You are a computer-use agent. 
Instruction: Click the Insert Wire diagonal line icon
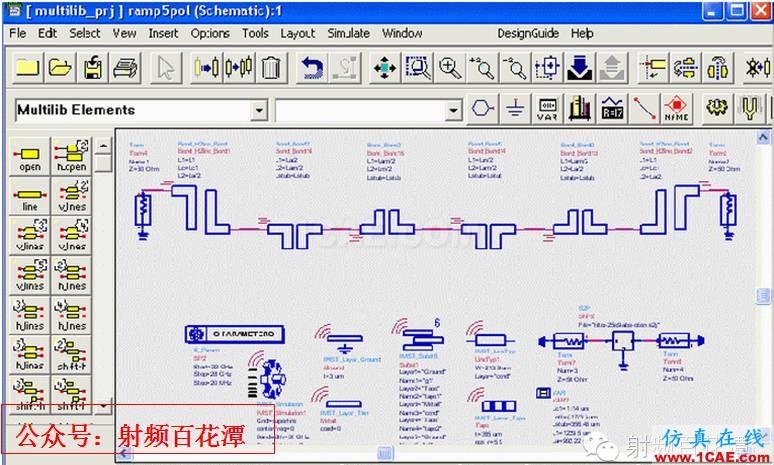644,108
